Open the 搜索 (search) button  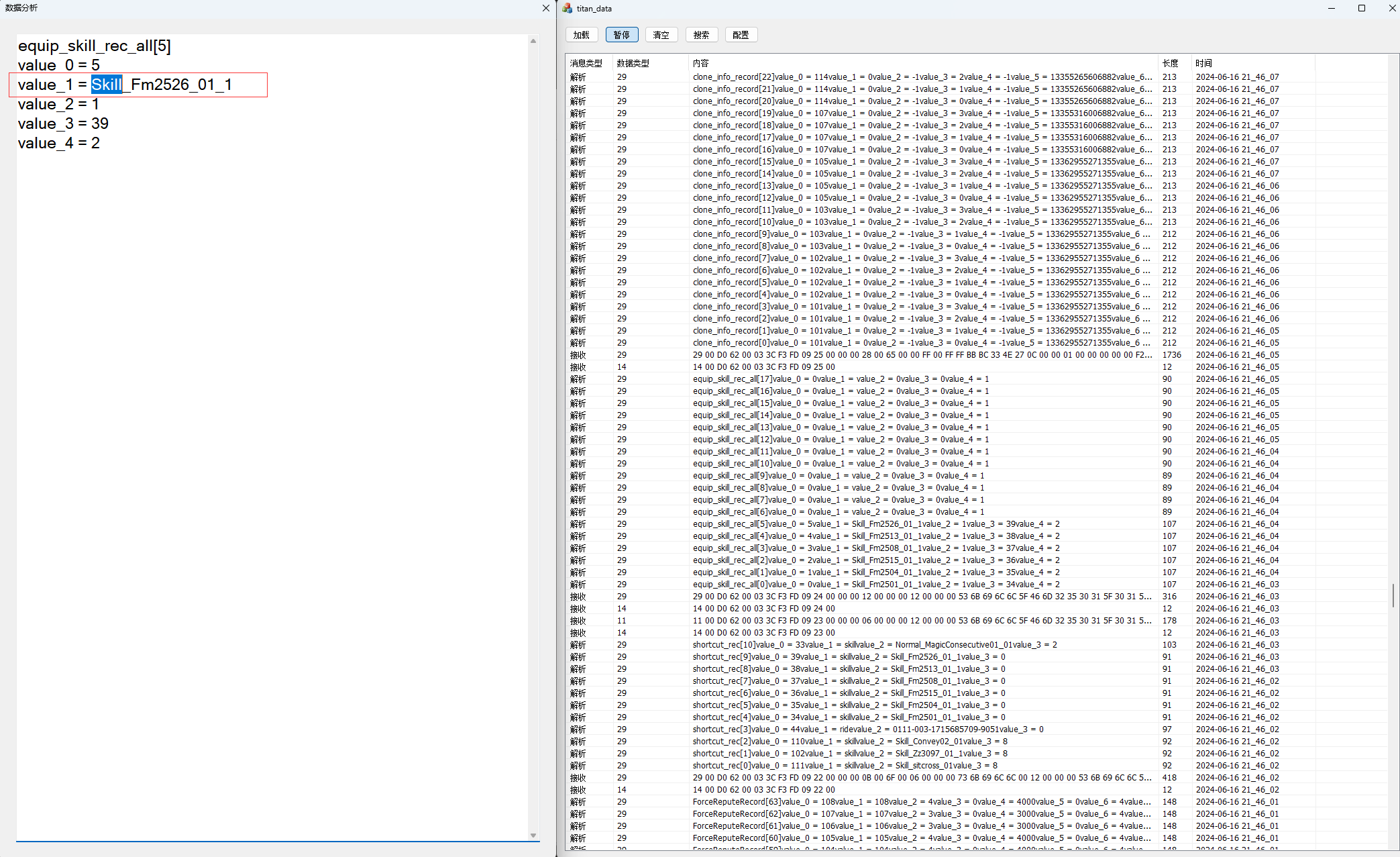(x=701, y=35)
